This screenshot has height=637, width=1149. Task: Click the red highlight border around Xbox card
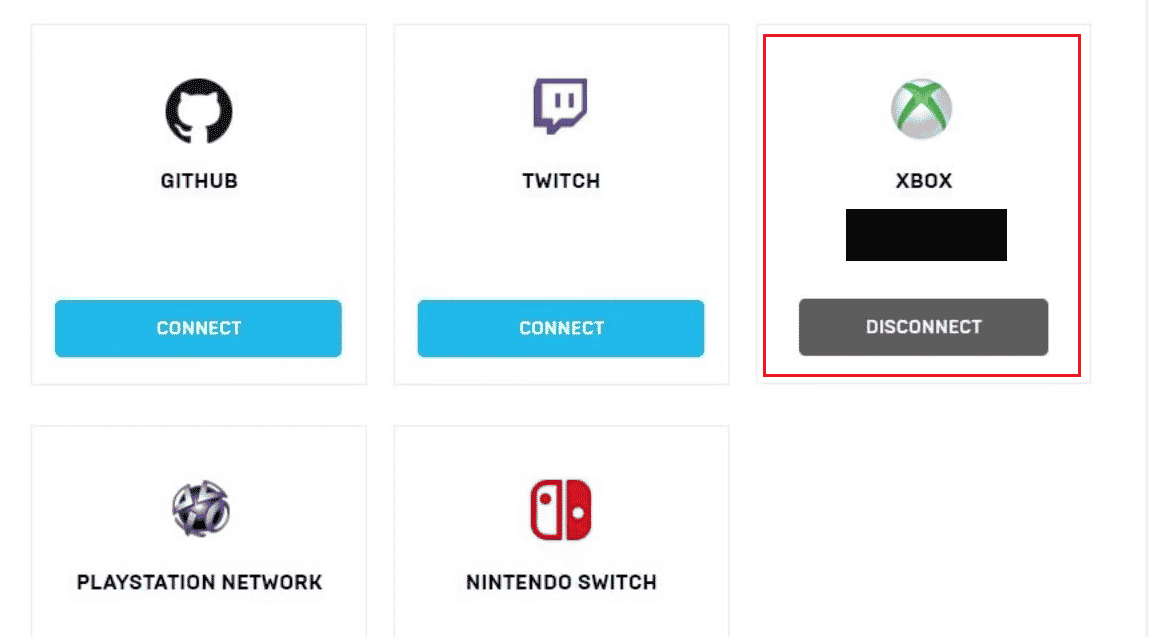765,200
